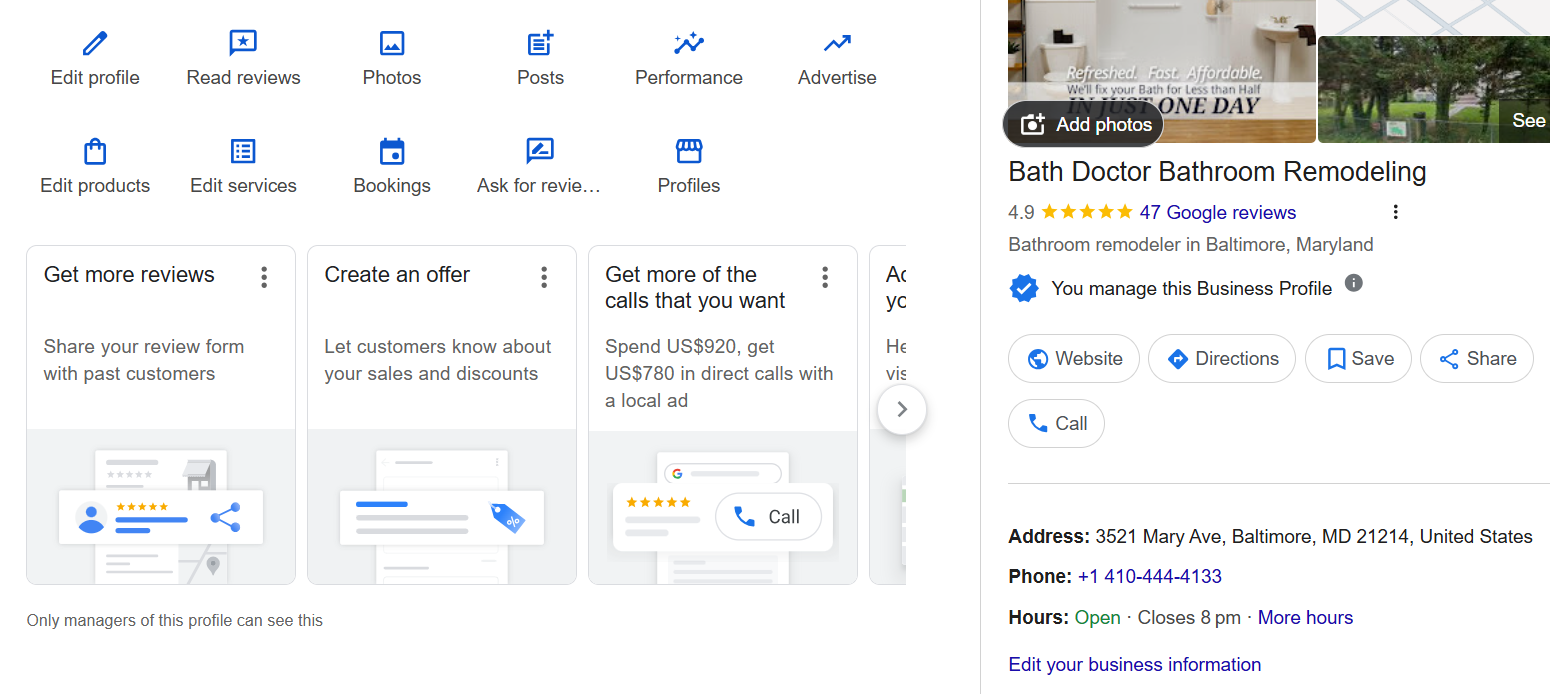This screenshot has width=1550, height=694.
Task: Open Edit products shopping bag icon
Action: pyautogui.click(x=95, y=151)
